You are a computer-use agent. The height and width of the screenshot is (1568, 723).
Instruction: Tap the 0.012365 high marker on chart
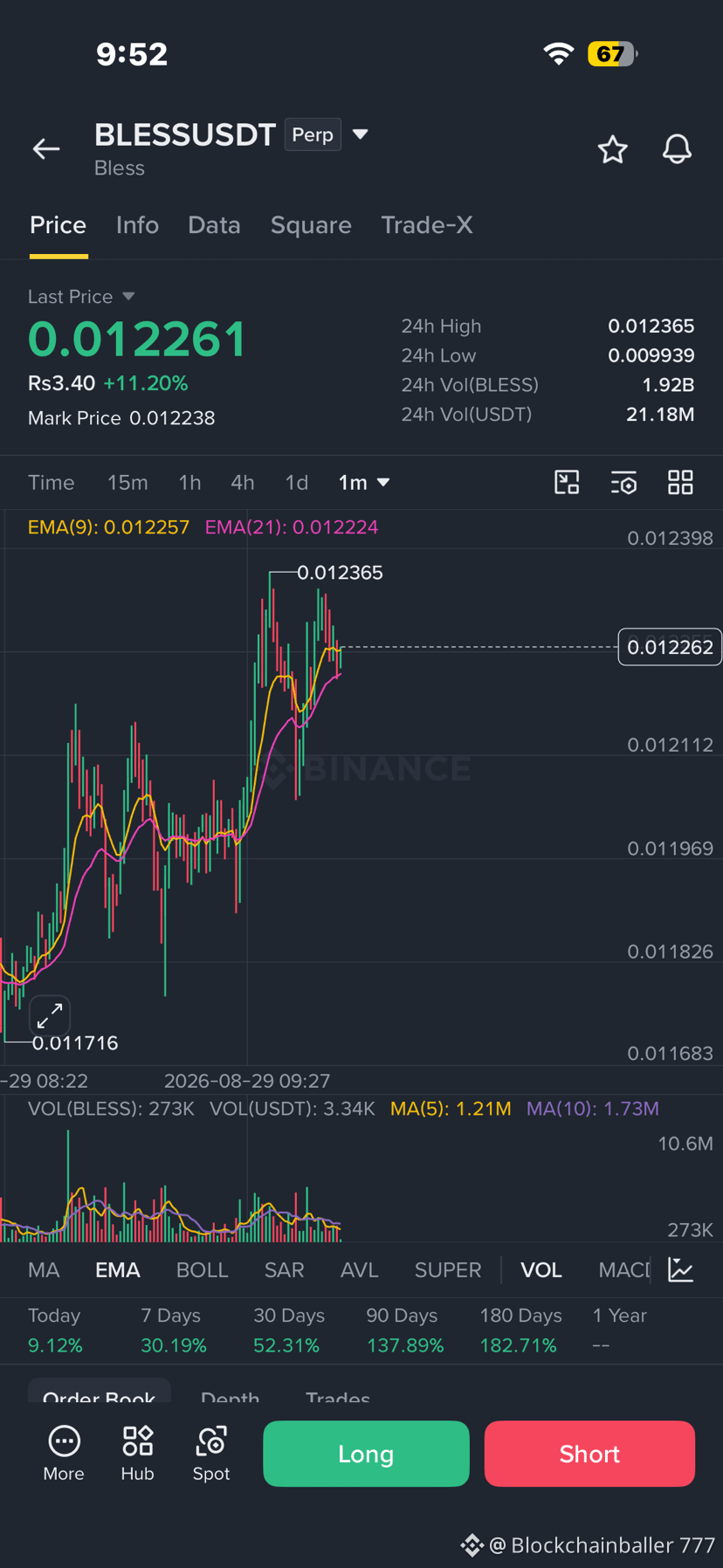point(340,573)
